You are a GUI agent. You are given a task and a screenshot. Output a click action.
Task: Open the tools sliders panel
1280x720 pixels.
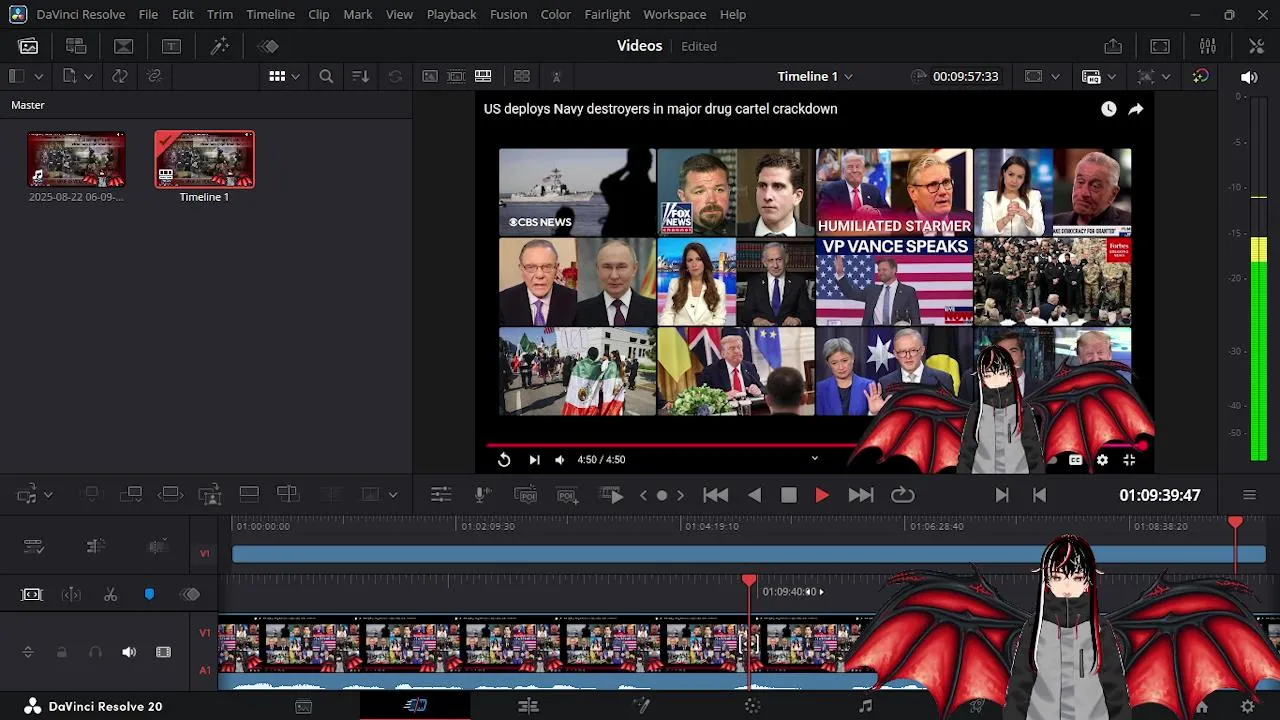pyautogui.click(x=441, y=495)
